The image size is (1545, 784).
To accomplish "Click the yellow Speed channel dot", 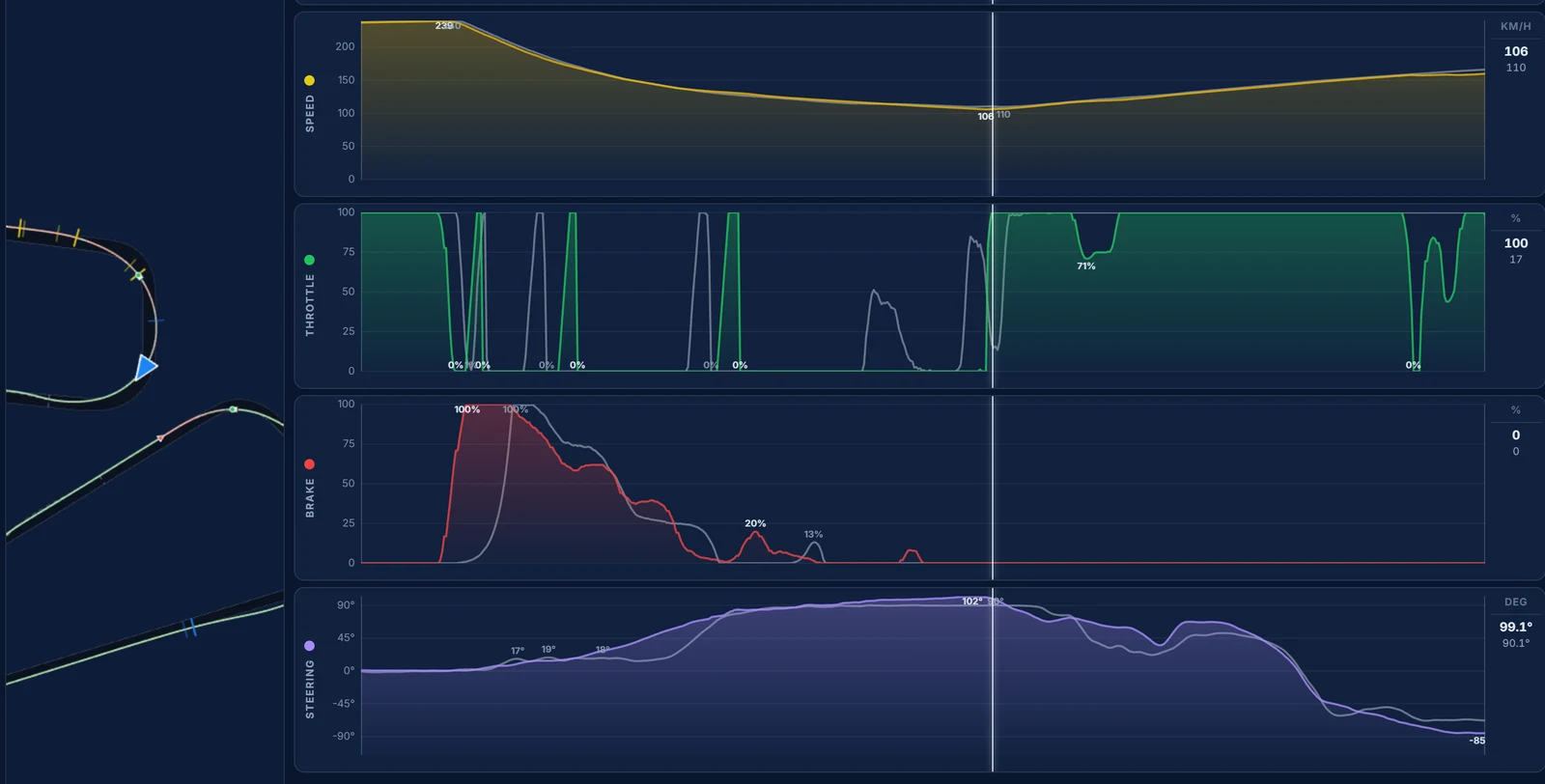I will click(309, 80).
